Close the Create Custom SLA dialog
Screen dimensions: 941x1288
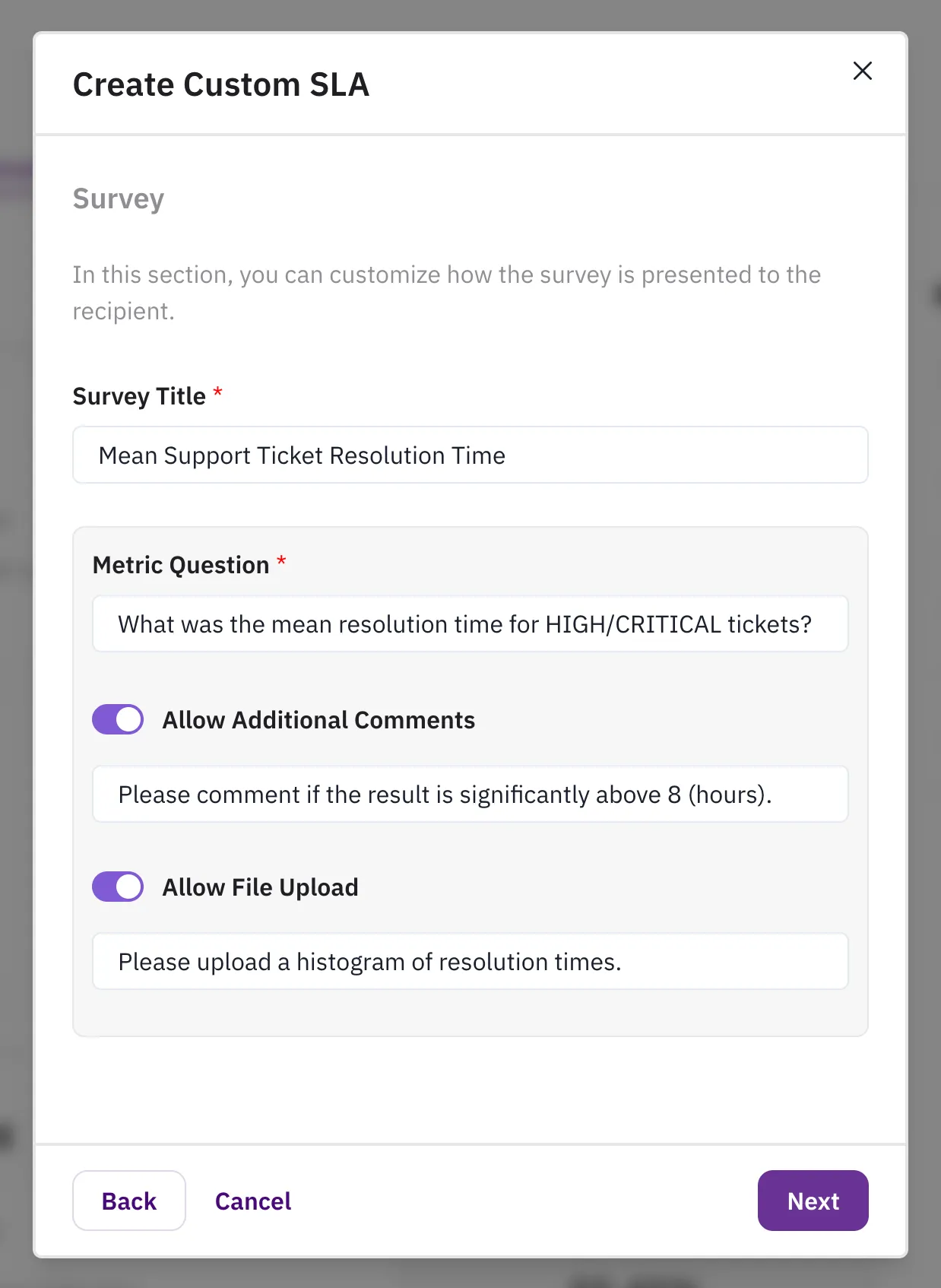tap(862, 71)
